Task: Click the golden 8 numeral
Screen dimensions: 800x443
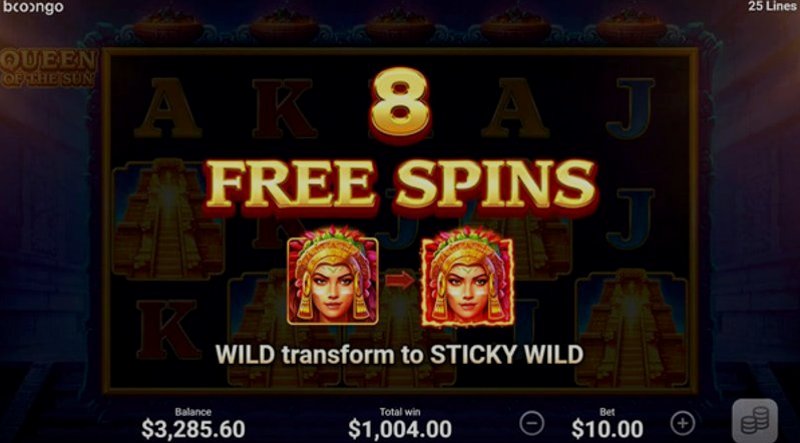Action: tap(400, 105)
